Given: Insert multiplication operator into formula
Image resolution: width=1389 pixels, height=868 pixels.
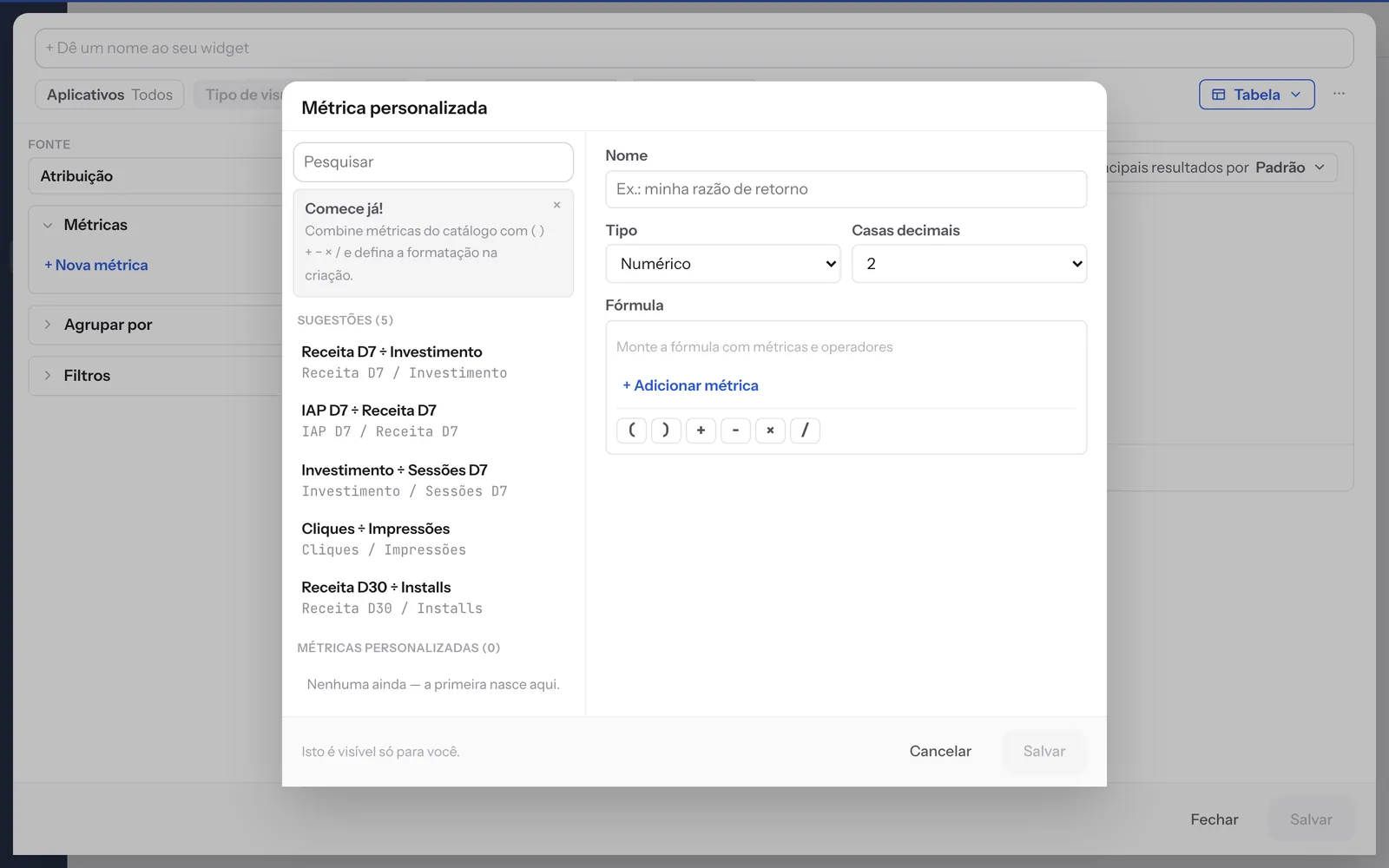Looking at the screenshot, I should pyautogui.click(x=770, y=430).
